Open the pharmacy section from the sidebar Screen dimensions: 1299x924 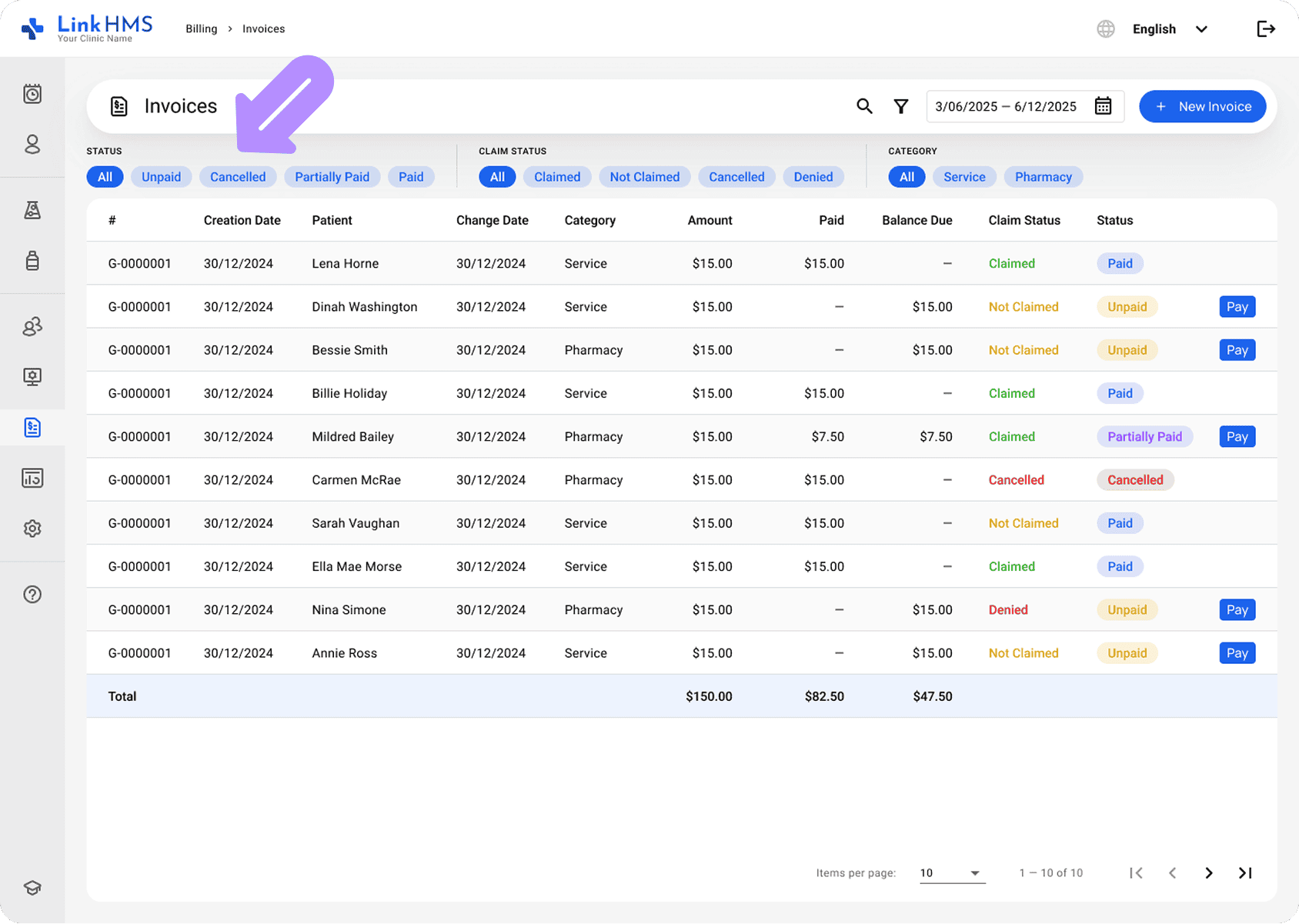32,261
